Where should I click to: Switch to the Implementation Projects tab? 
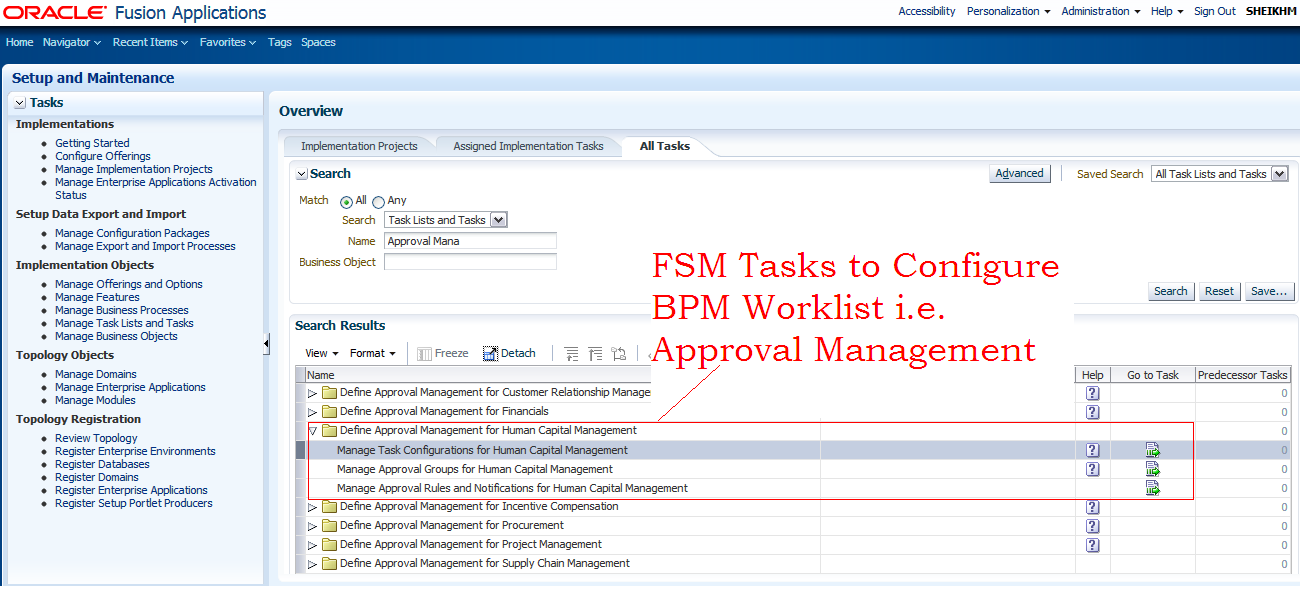[359, 145]
